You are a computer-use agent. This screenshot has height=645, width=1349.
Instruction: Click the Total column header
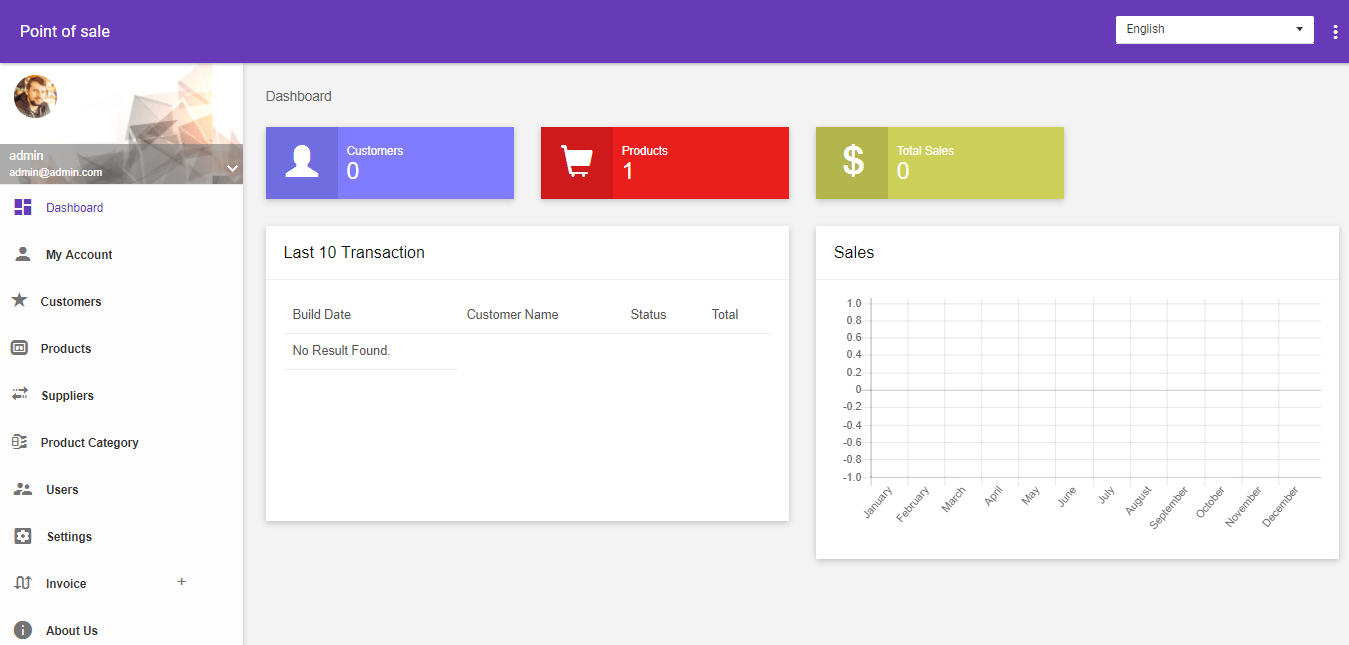coord(725,314)
